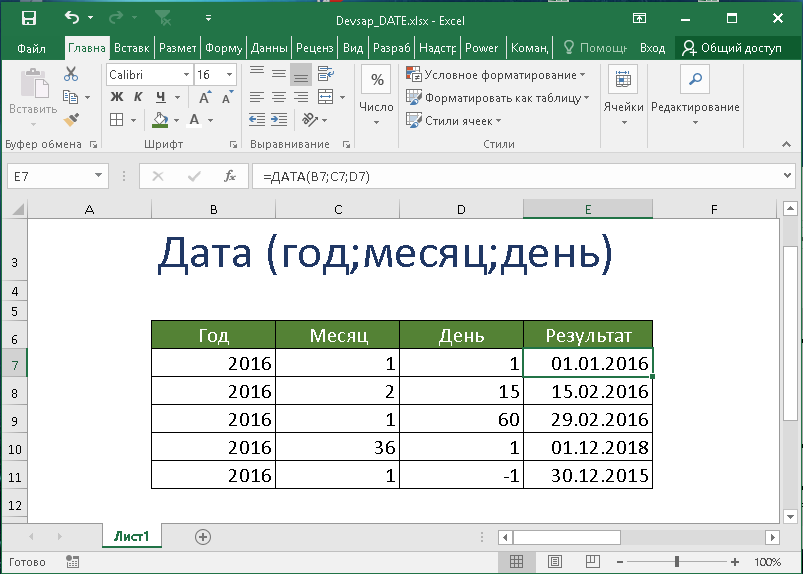This screenshot has width=803, height=574.
Task: Toggle italic К formatting
Action: pyautogui.click(x=138, y=97)
